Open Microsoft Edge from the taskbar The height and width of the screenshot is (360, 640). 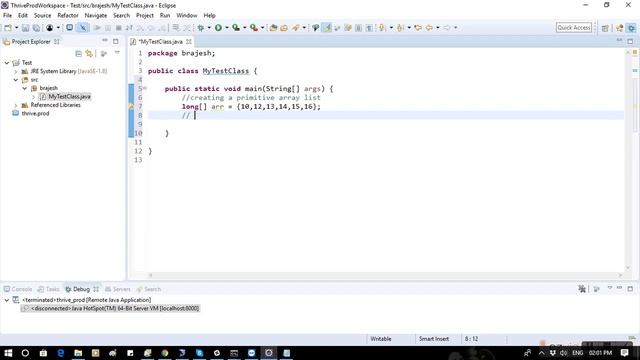60,353
